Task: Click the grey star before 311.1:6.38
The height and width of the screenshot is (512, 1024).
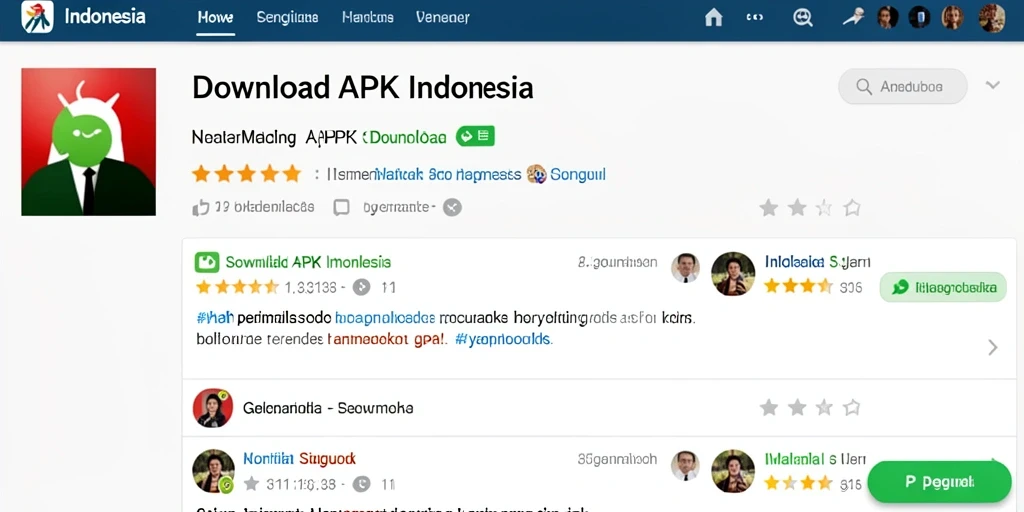Action: (x=251, y=484)
